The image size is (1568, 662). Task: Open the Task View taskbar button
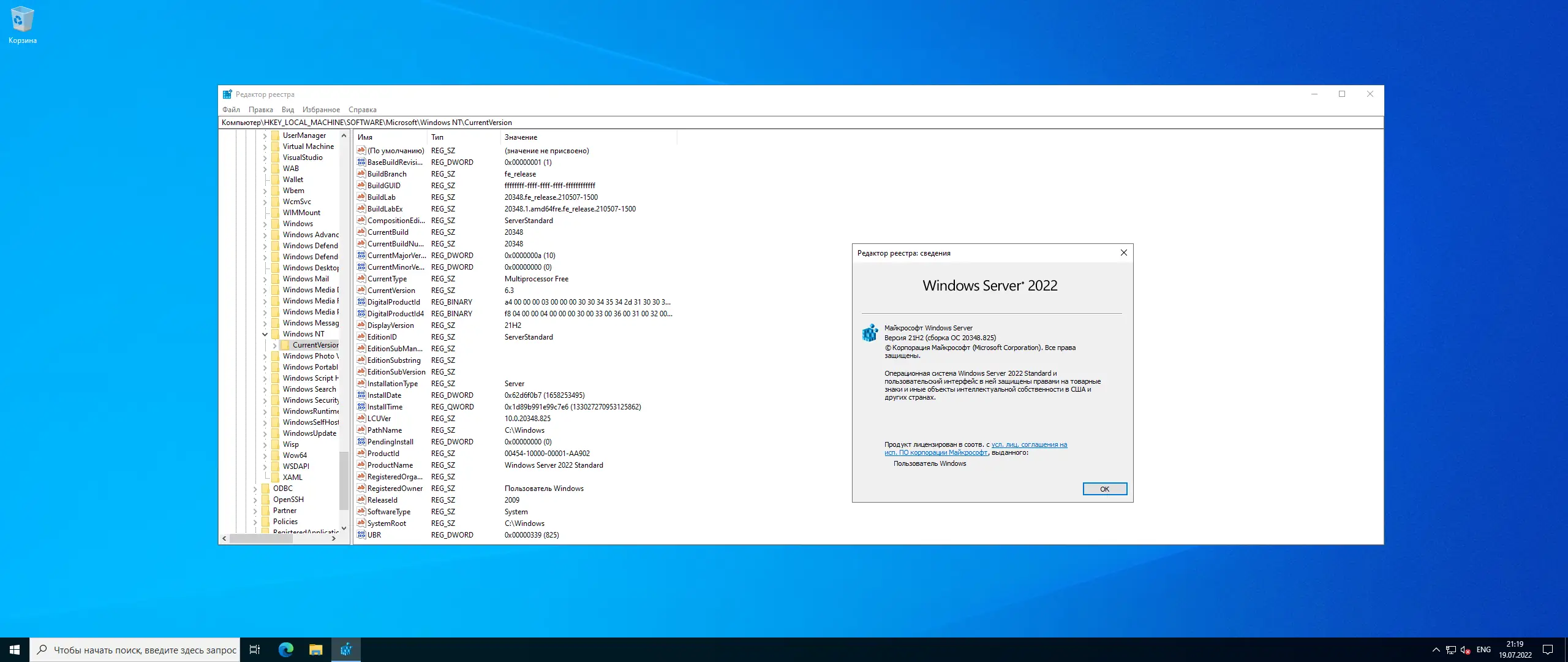[255, 650]
